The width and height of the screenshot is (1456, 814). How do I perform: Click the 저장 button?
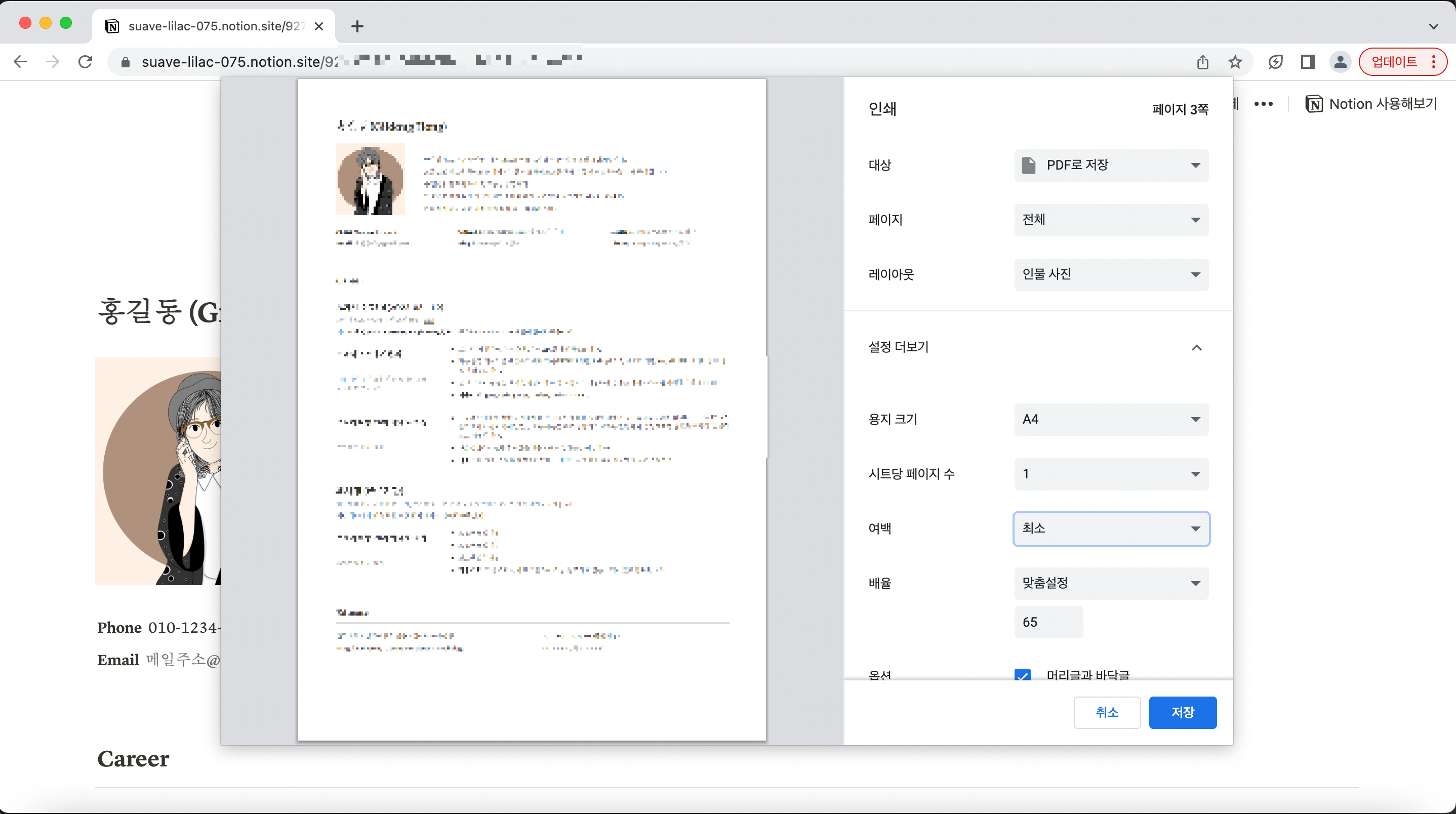[1182, 712]
